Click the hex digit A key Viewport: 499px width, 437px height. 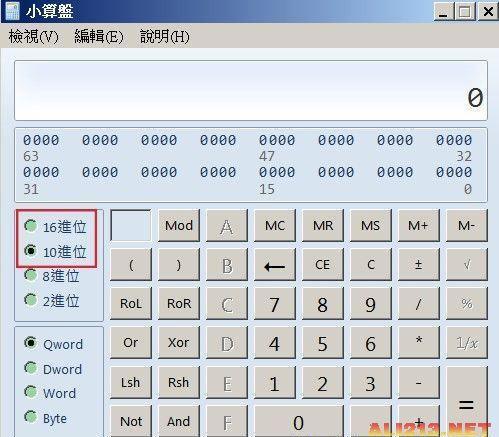click(227, 226)
